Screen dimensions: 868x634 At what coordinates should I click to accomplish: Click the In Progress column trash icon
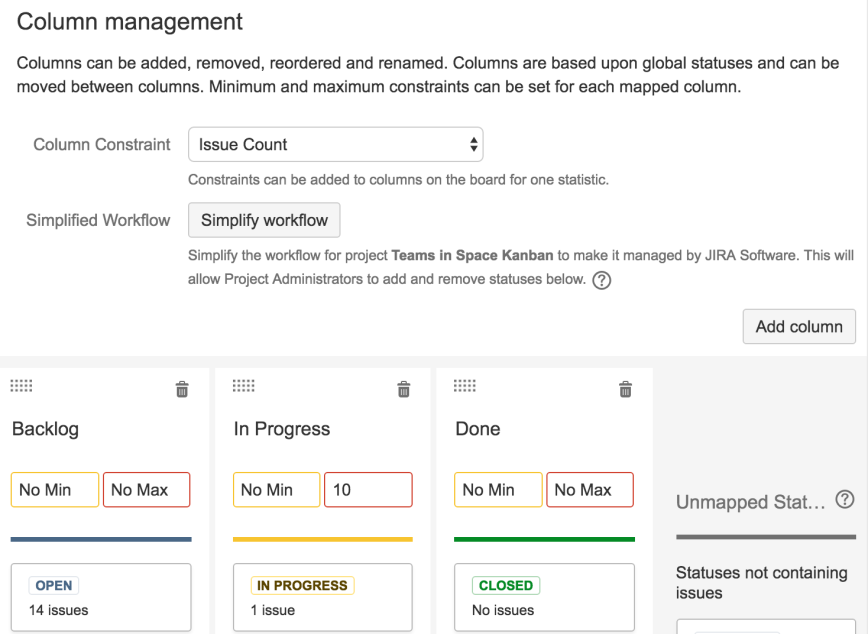(404, 389)
